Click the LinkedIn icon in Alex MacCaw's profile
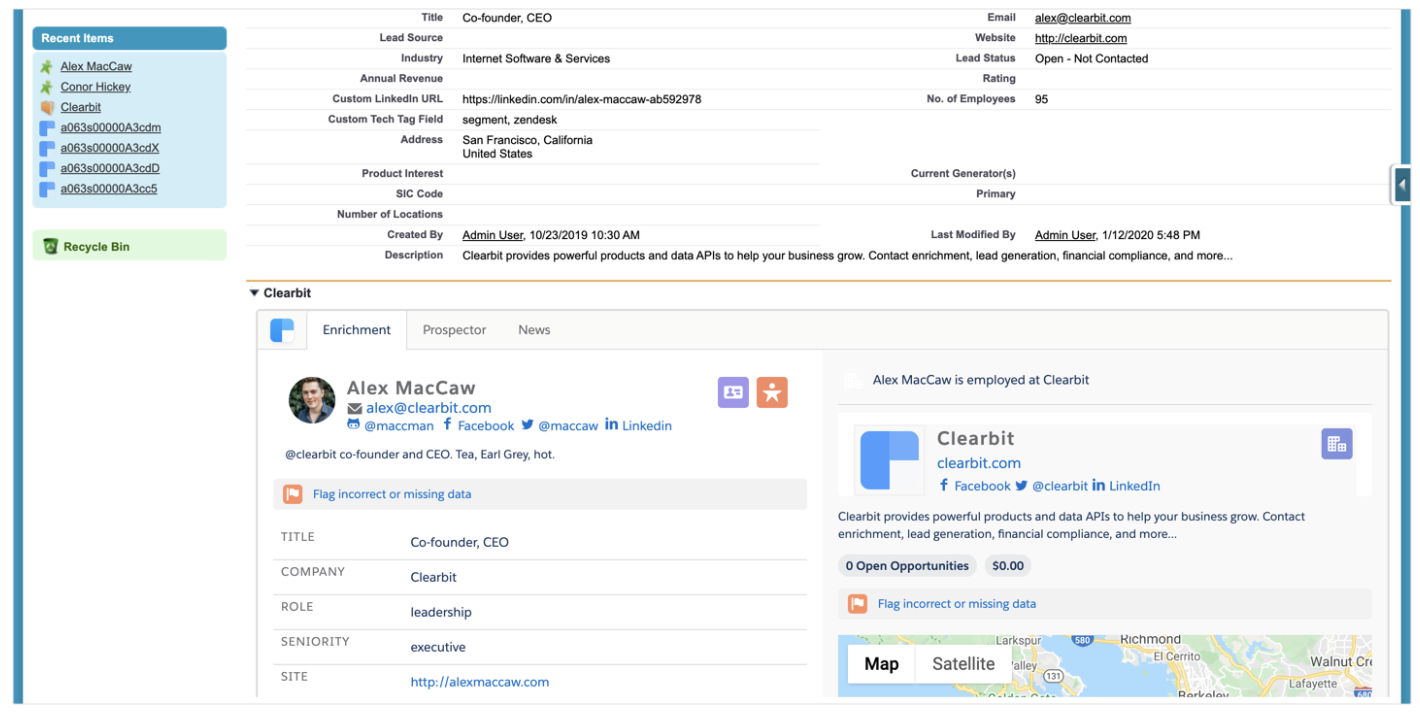This screenshot has height=728, width=1420. (x=611, y=425)
